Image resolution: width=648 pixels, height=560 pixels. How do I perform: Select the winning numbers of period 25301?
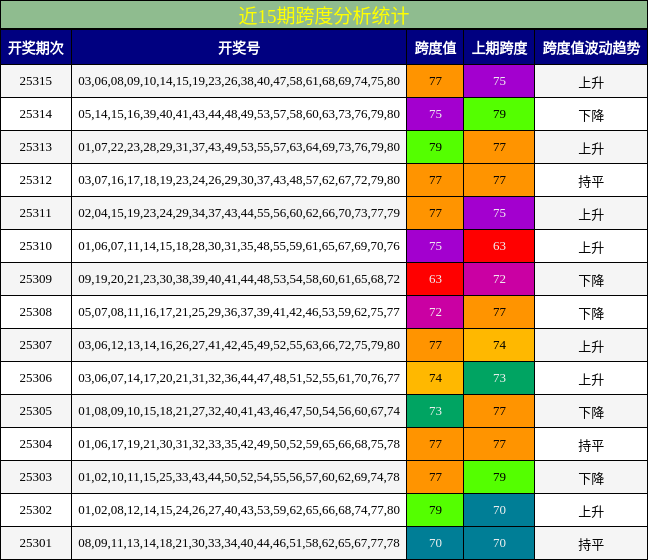click(x=239, y=543)
